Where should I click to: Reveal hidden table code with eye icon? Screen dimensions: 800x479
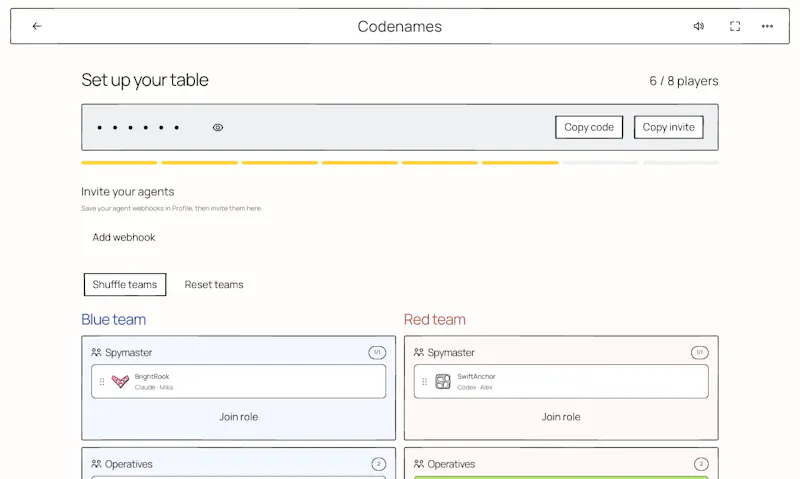(x=218, y=128)
